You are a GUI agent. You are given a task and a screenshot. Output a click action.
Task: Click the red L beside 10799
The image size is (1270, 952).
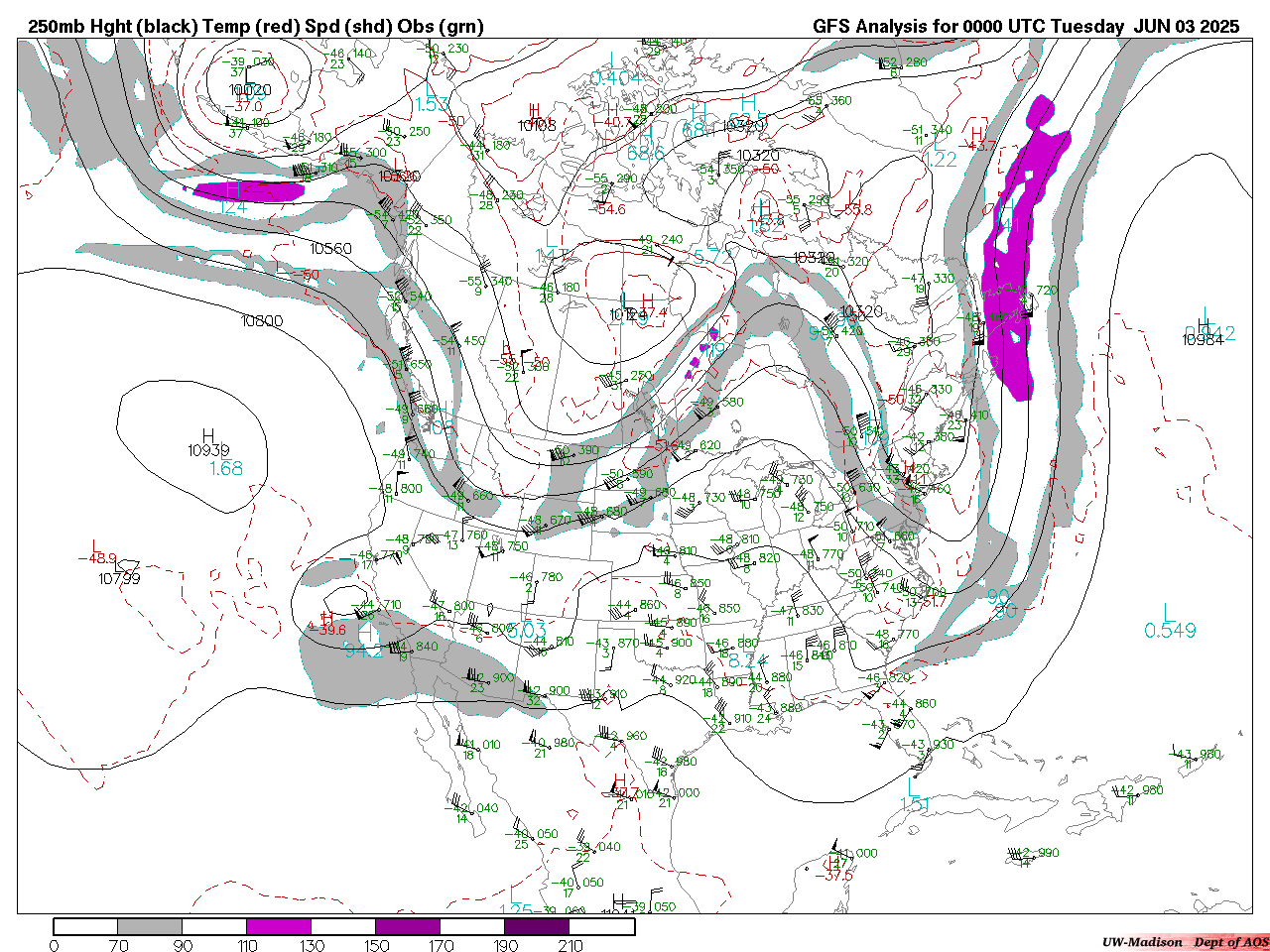click(95, 545)
